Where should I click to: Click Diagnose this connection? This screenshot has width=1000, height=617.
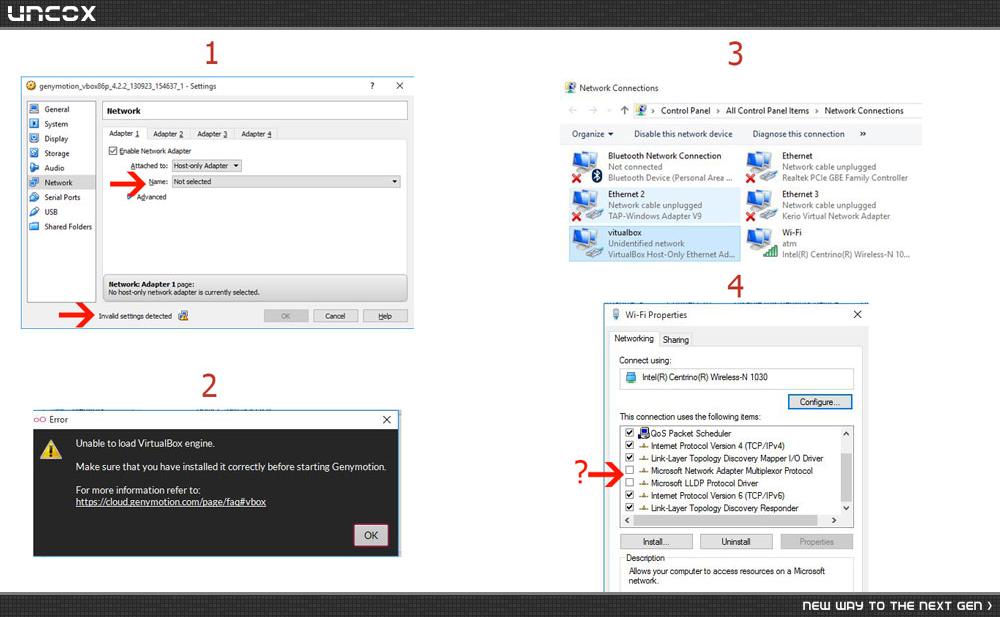click(798, 134)
